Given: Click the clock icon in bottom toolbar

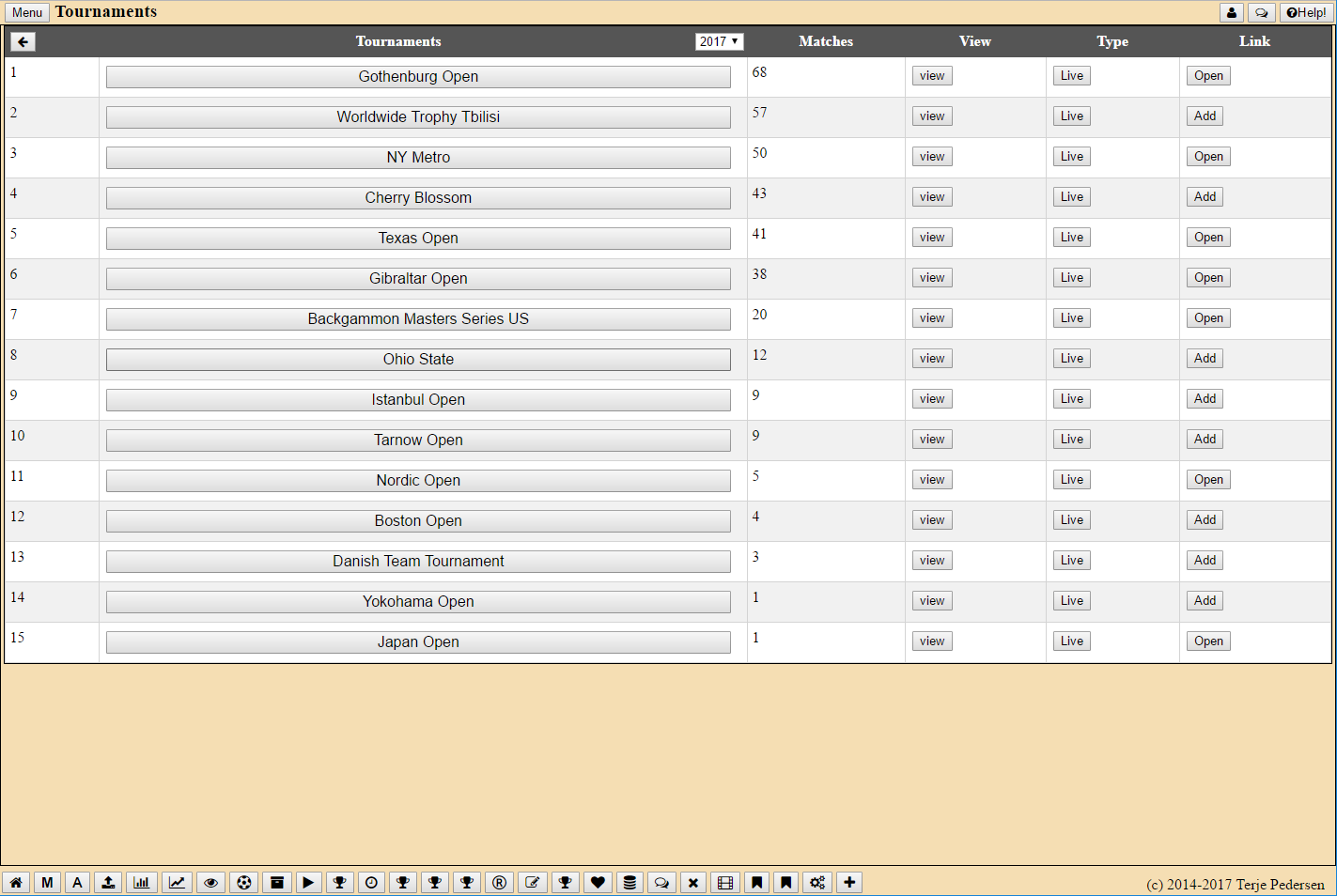Looking at the screenshot, I should click(x=372, y=883).
